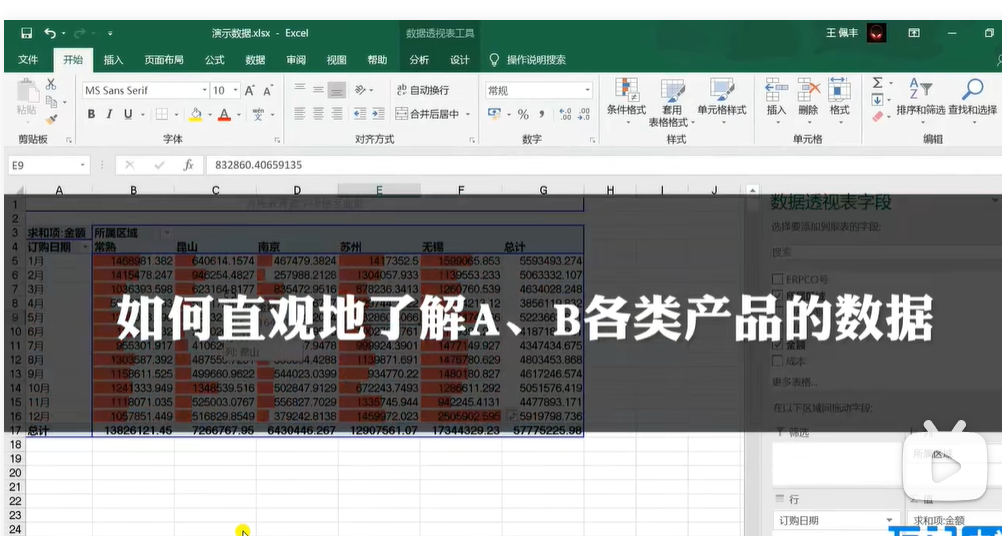This screenshot has width=1002, height=536.
Task: Apply comma style number format
Action: (x=542, y=114)
